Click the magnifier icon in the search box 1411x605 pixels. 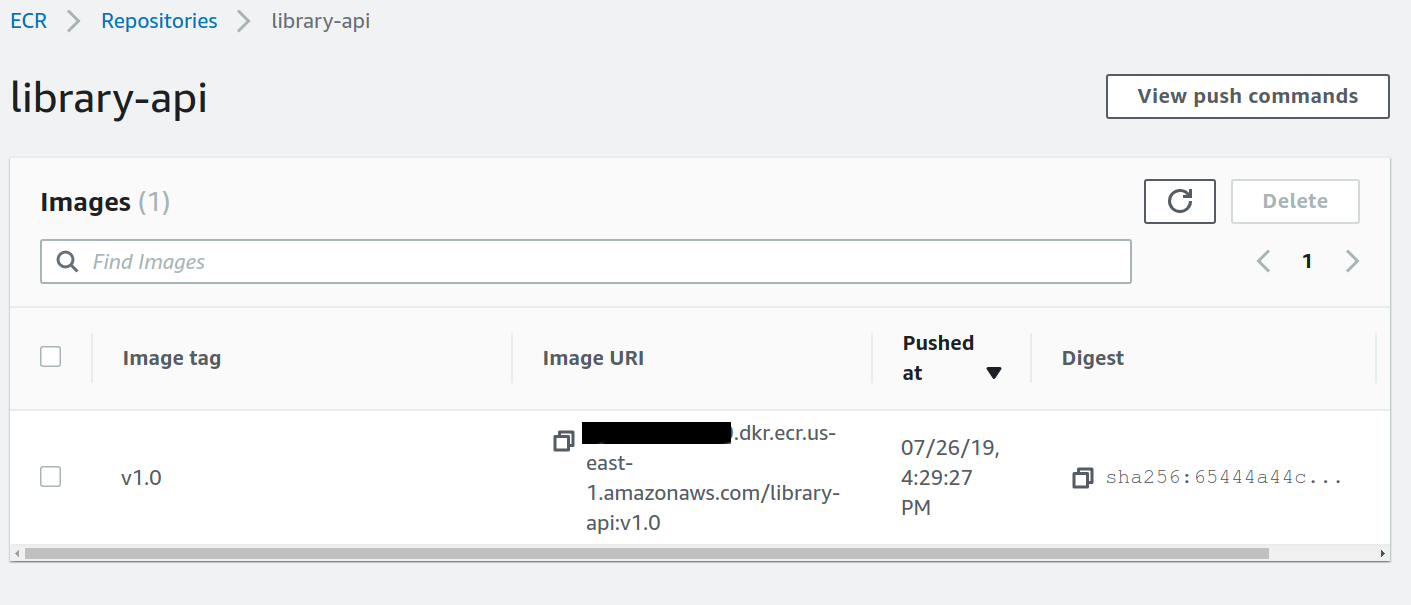click(x=67, y=261)
